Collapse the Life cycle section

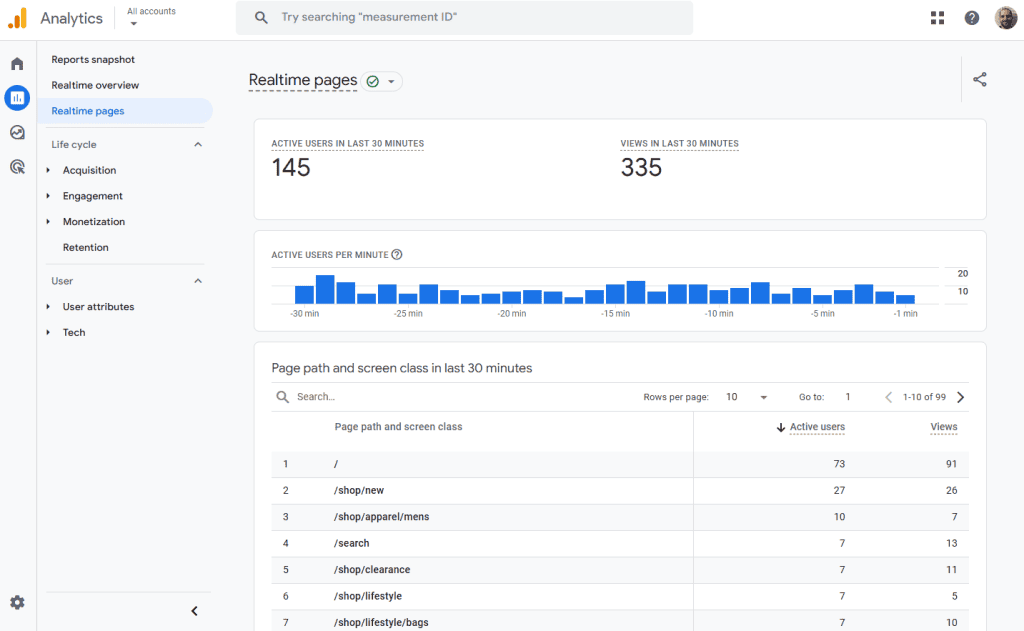click(x=197, y=145)
